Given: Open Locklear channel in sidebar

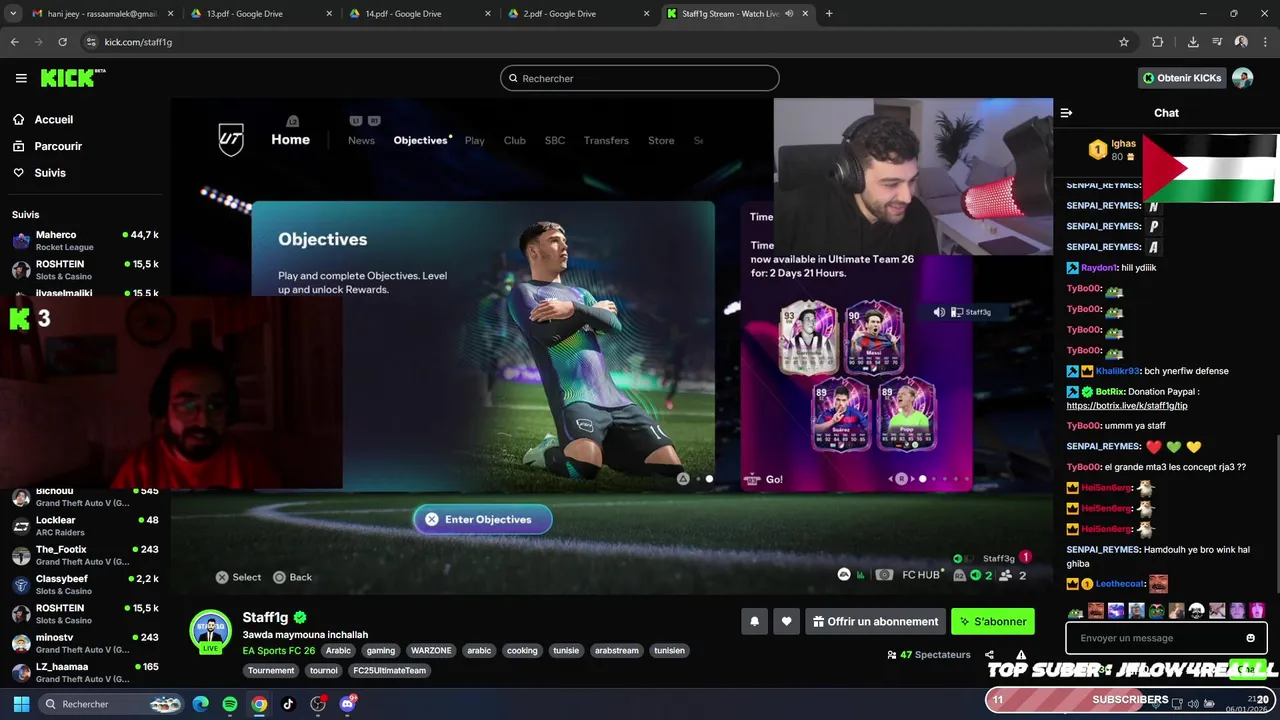Looking at the screenshot, I should tap(85, 526).
